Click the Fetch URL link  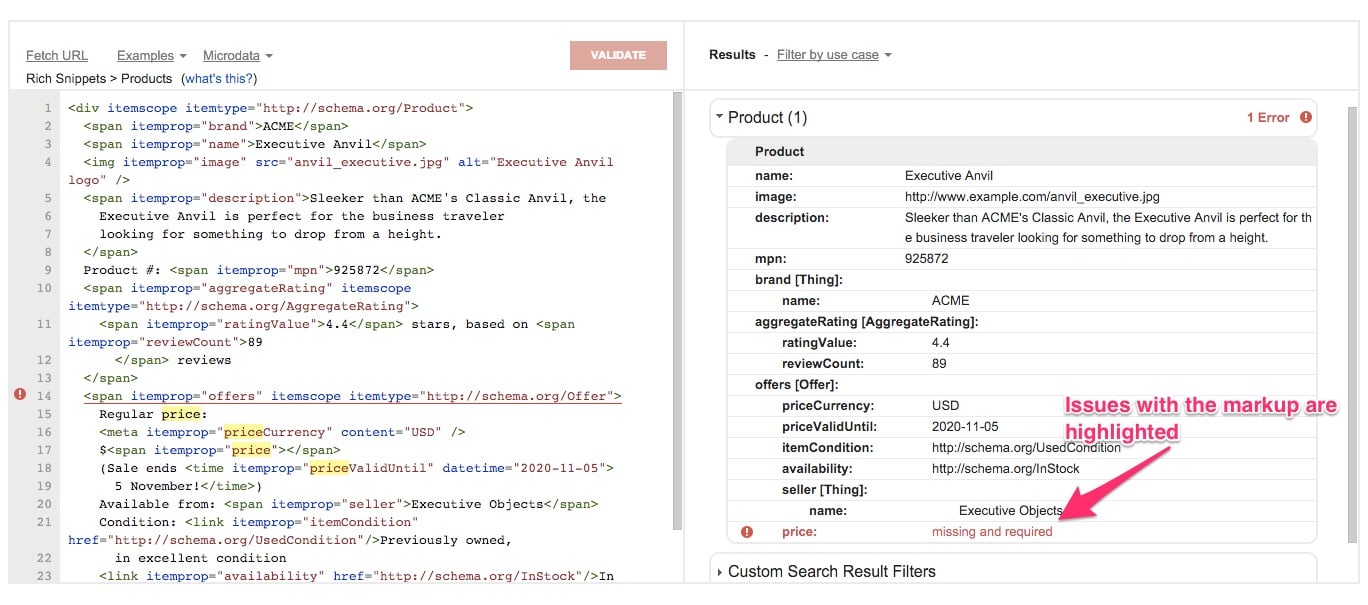[57, 56]
